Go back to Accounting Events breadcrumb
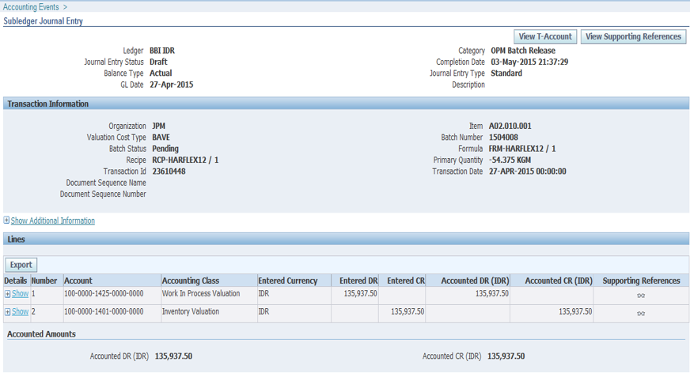 click(x=31, y=7)
